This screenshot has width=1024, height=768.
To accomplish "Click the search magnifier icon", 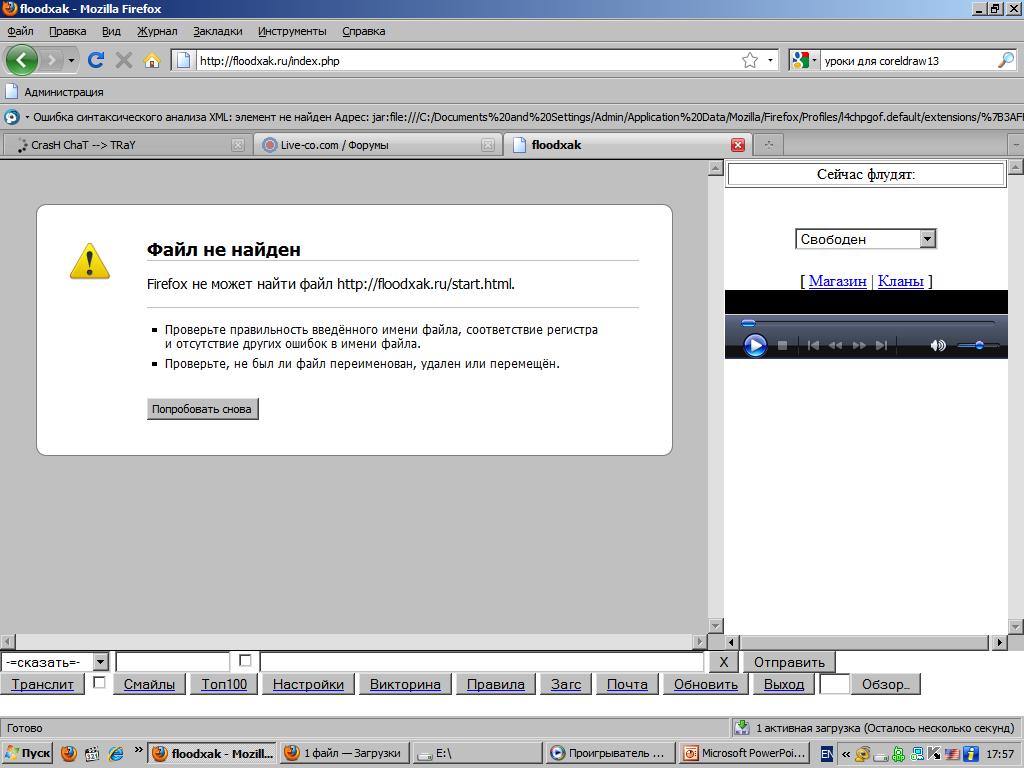I will click(x=1005, y=61).
